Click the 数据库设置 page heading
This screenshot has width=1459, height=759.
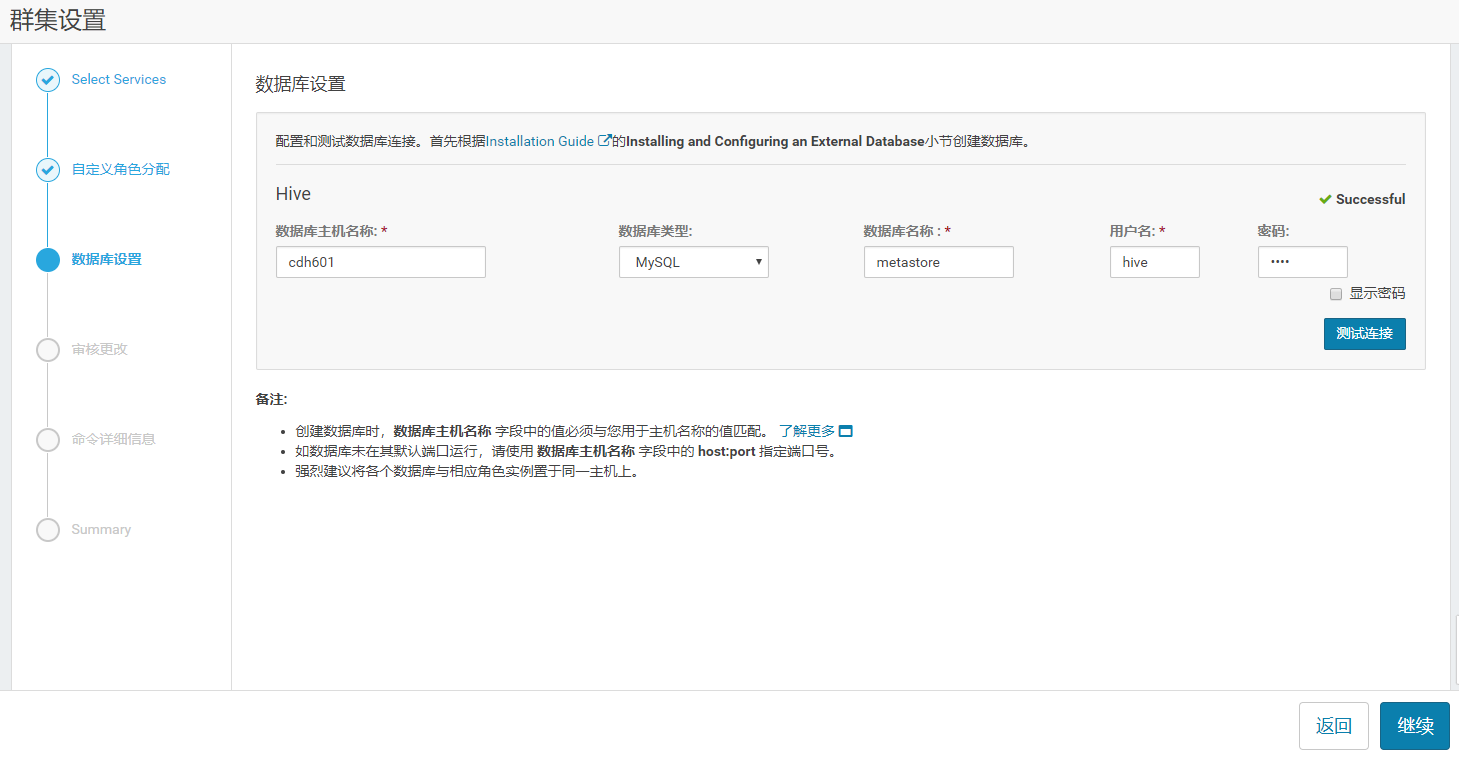point(301,84)
